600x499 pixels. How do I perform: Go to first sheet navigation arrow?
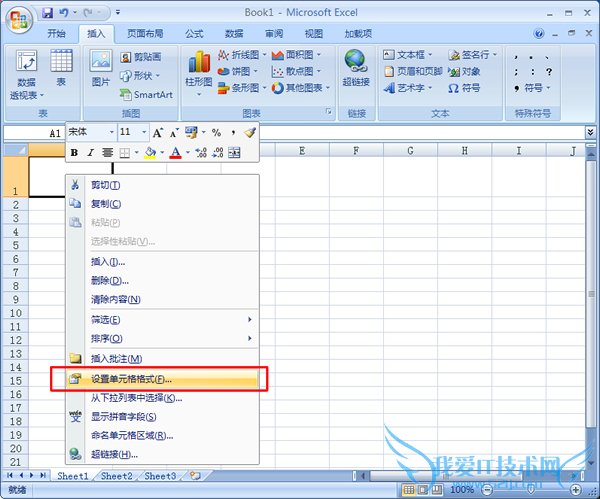(x=10, y=475)
